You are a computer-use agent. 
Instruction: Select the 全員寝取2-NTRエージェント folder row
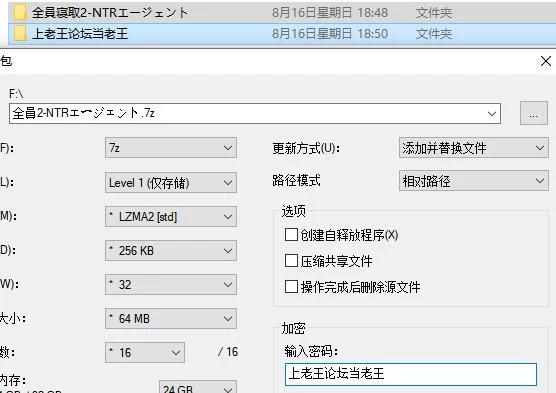tap(282, 13)
